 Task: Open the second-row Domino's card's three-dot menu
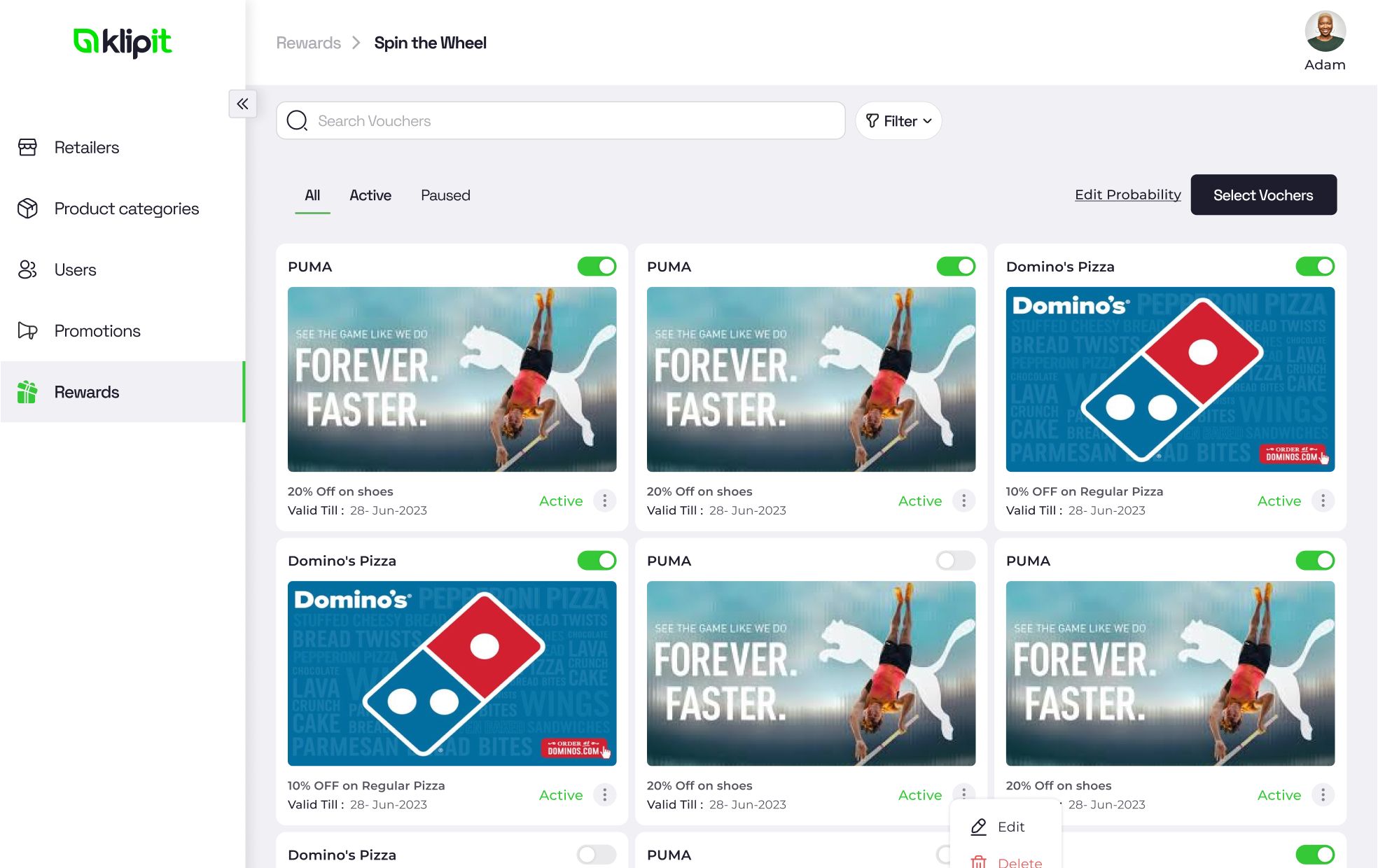click(604, 794)
